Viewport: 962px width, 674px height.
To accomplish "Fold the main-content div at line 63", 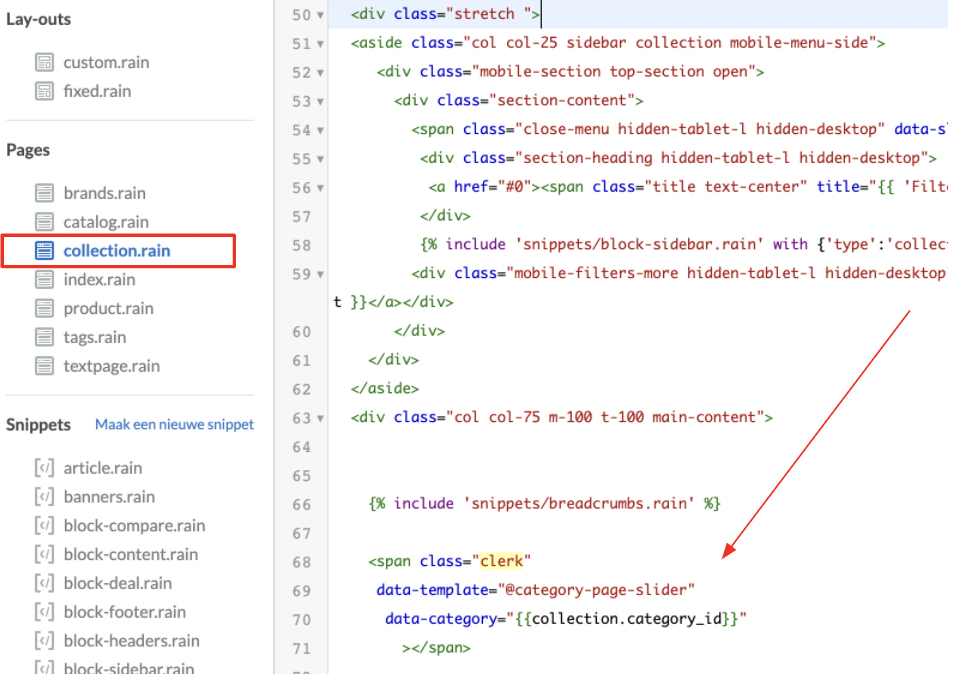I will (320, 418).
